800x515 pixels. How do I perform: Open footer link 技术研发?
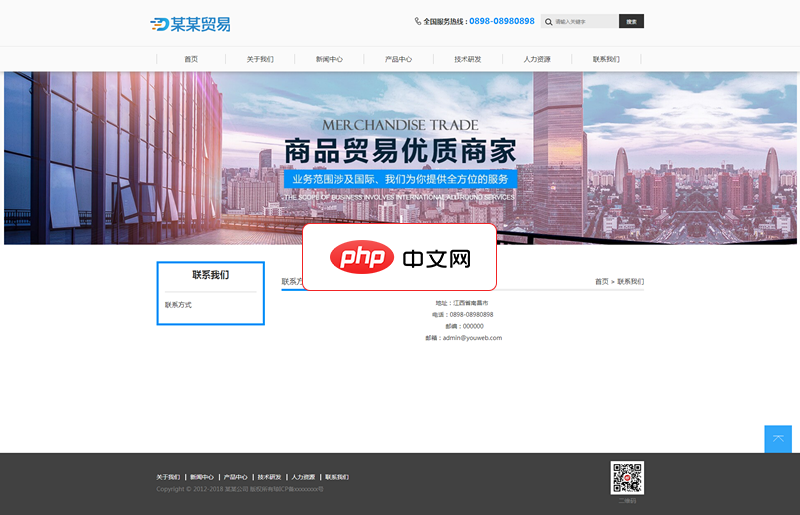click(x=269, y=477)
